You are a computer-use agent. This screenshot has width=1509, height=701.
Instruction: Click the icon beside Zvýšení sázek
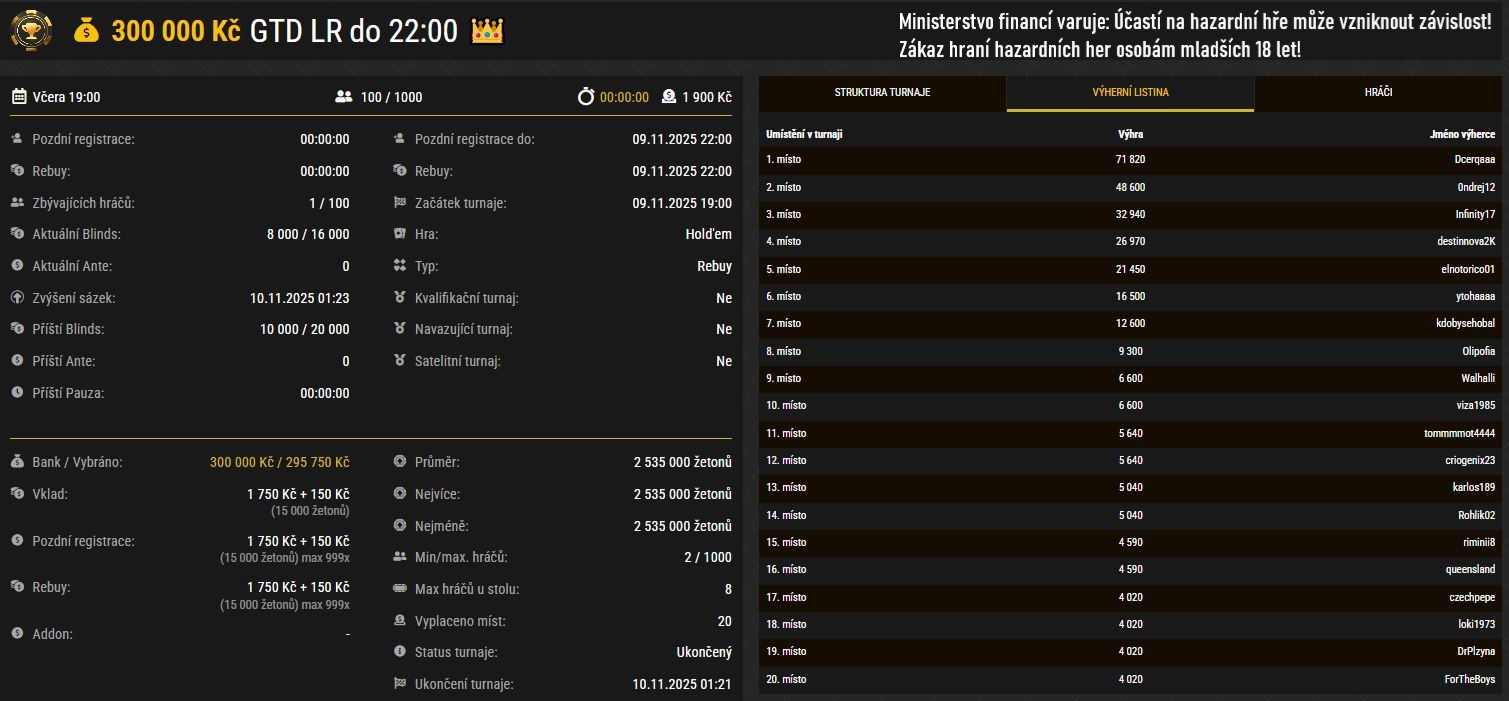click(x=17, y=298)
